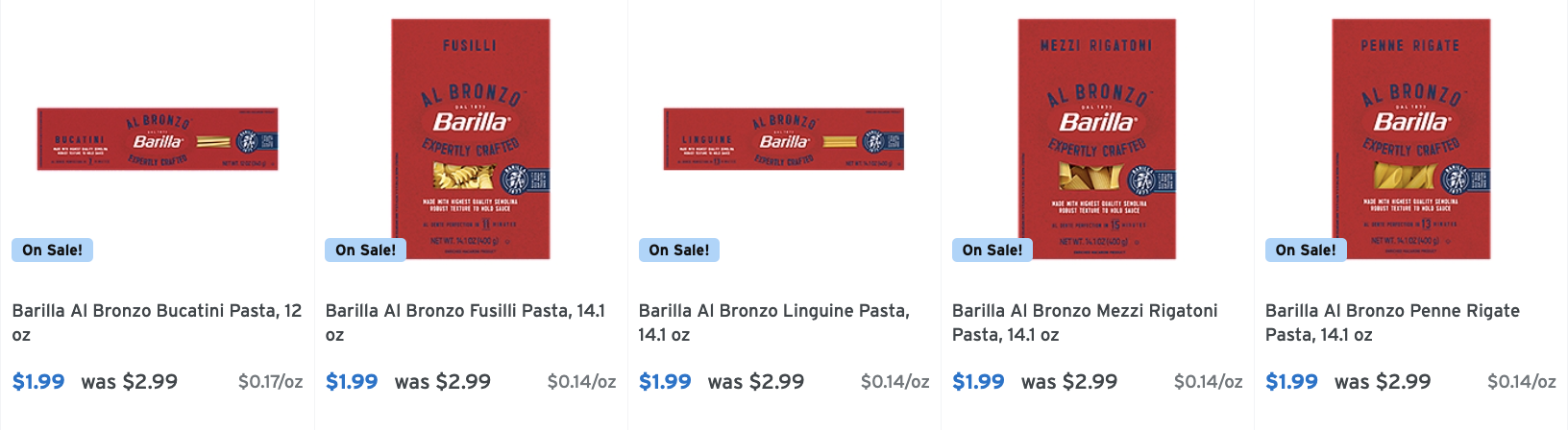Click the was $2.99 text under Linguine
The height and width of the screenshot is (430, 1568).
point(756,382)
